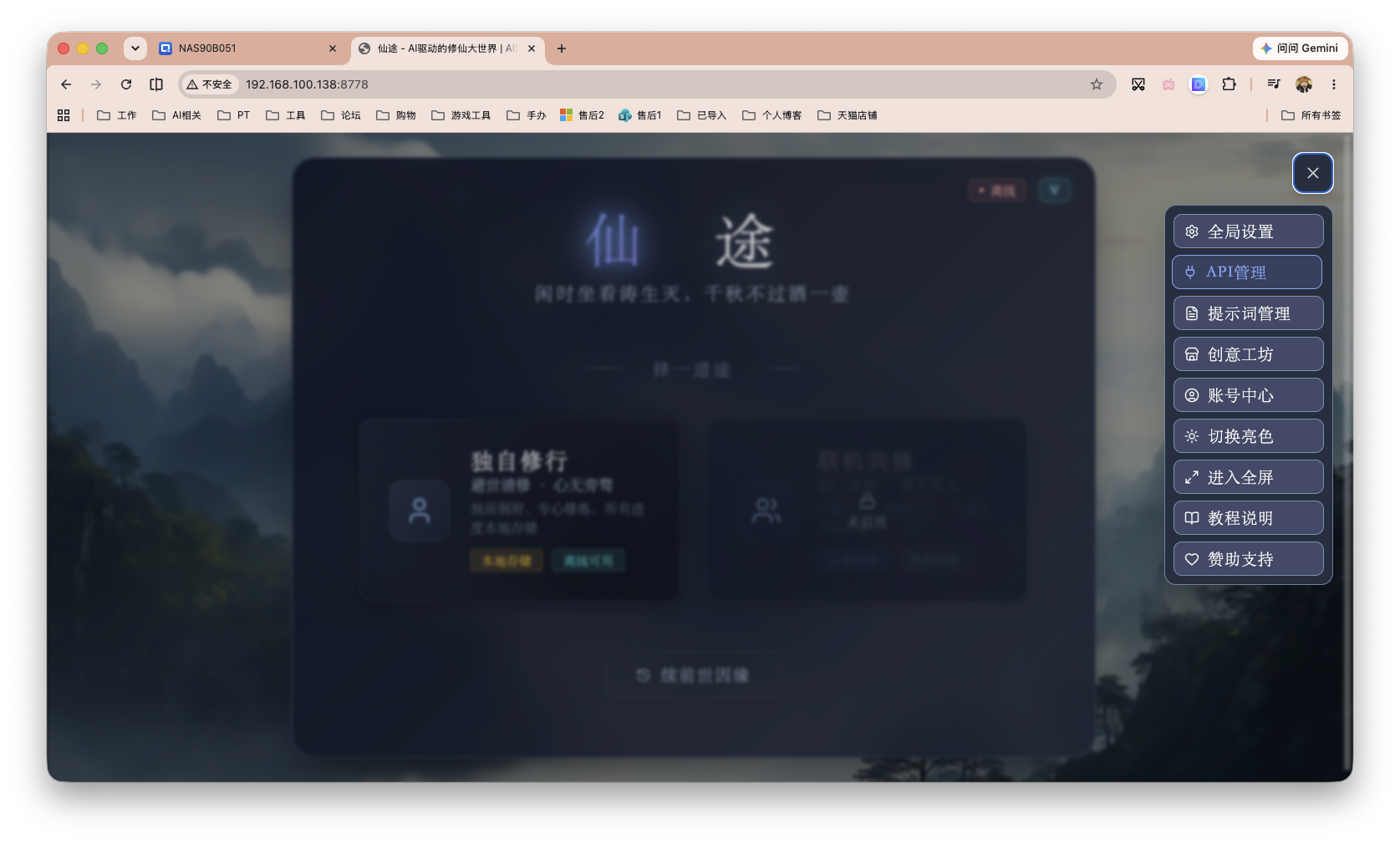The image size is (1400, 844).
Task: Open the 售后2 bookmark
Action: click(x=582, y=115)
